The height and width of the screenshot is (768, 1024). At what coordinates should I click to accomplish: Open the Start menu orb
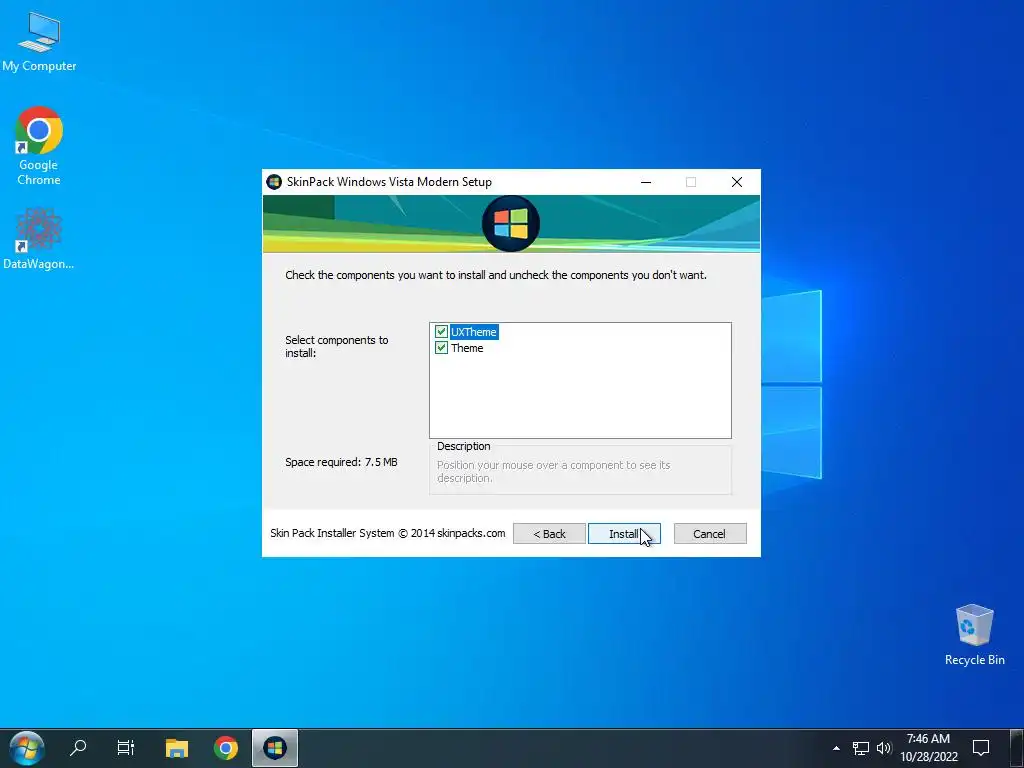click(x=27, y=748)
